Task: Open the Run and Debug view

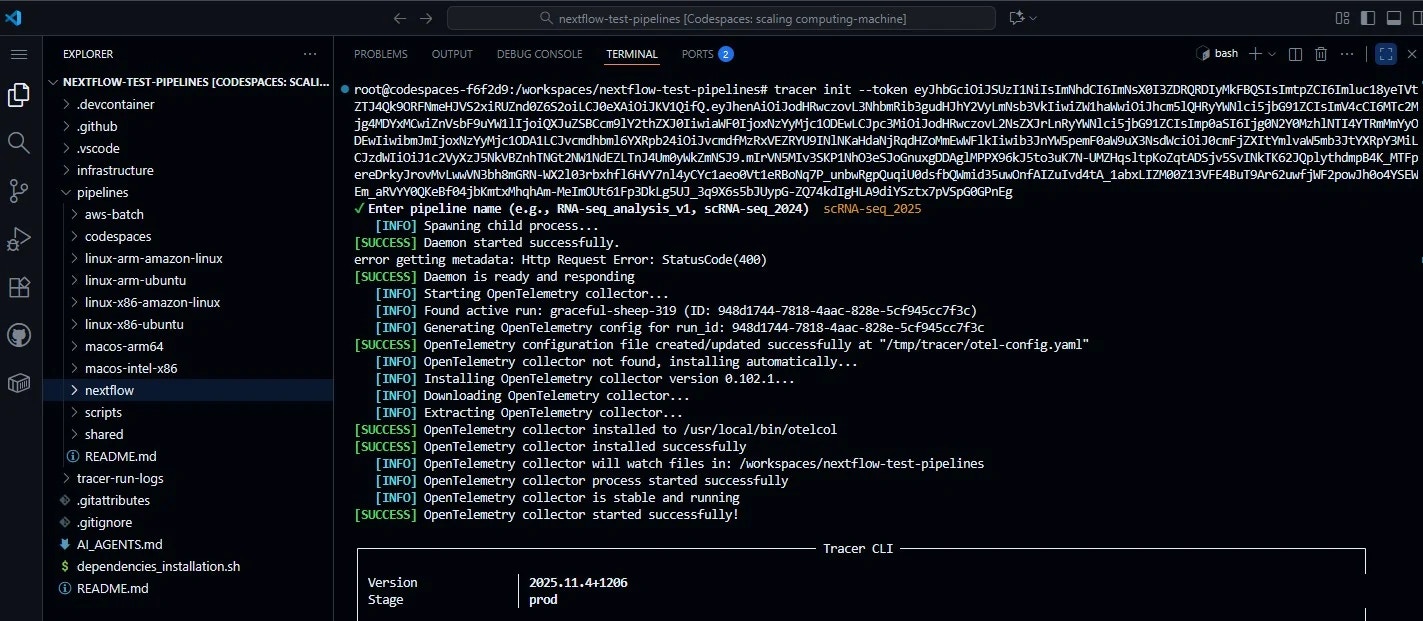Action: point(19,239)
